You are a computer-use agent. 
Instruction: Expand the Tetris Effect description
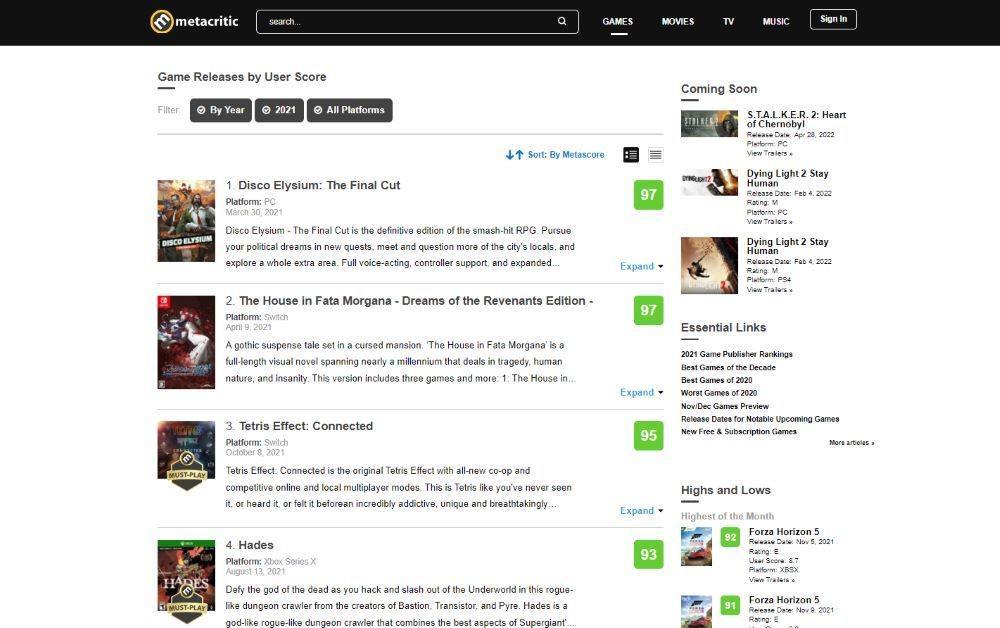coord(641,511)
